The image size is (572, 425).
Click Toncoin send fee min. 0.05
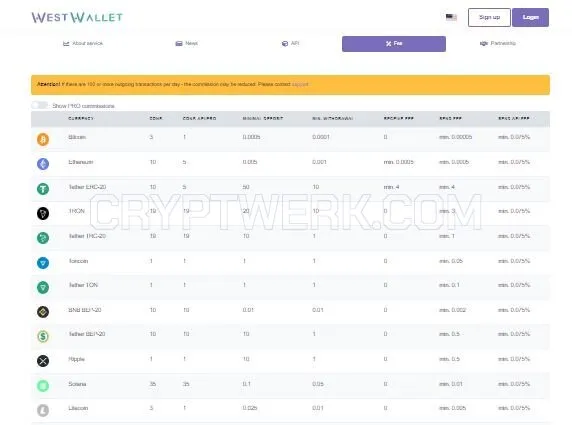coord(451,261)
